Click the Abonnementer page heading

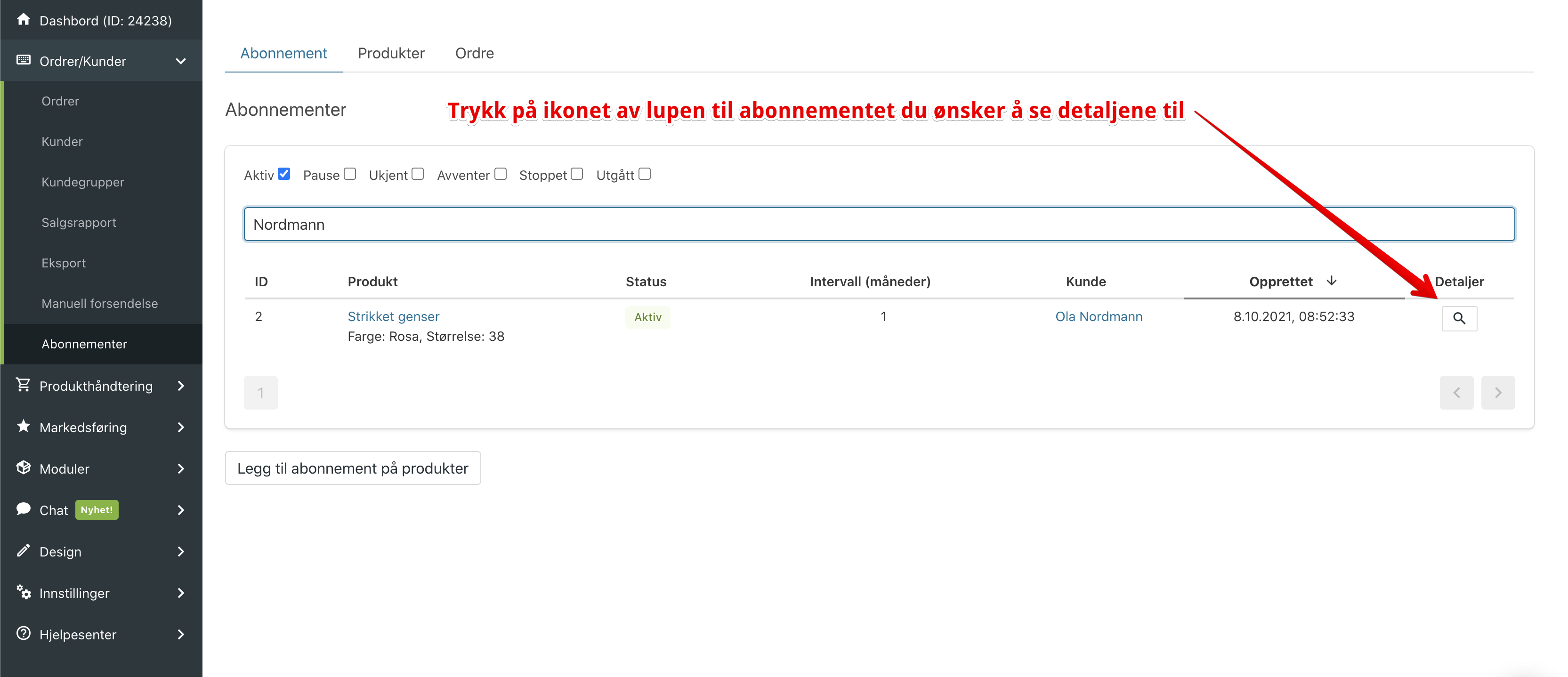(x=285, y=110)
